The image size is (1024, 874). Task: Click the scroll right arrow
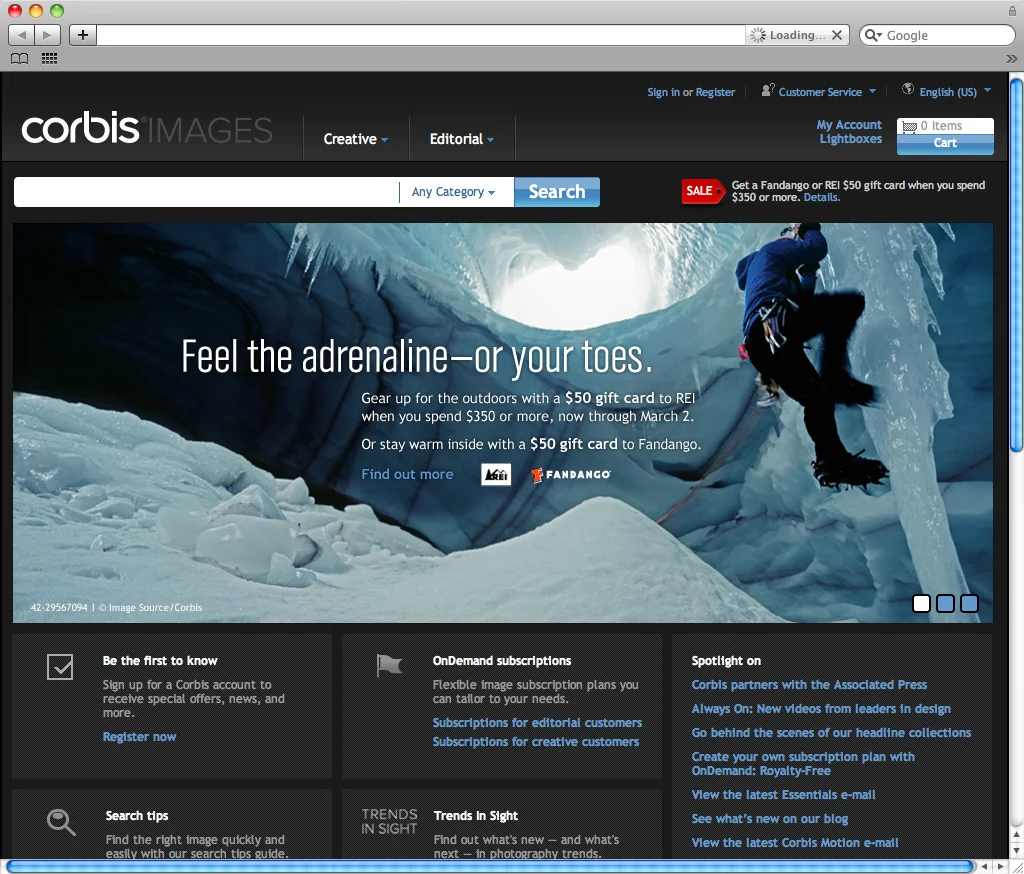1000,867
